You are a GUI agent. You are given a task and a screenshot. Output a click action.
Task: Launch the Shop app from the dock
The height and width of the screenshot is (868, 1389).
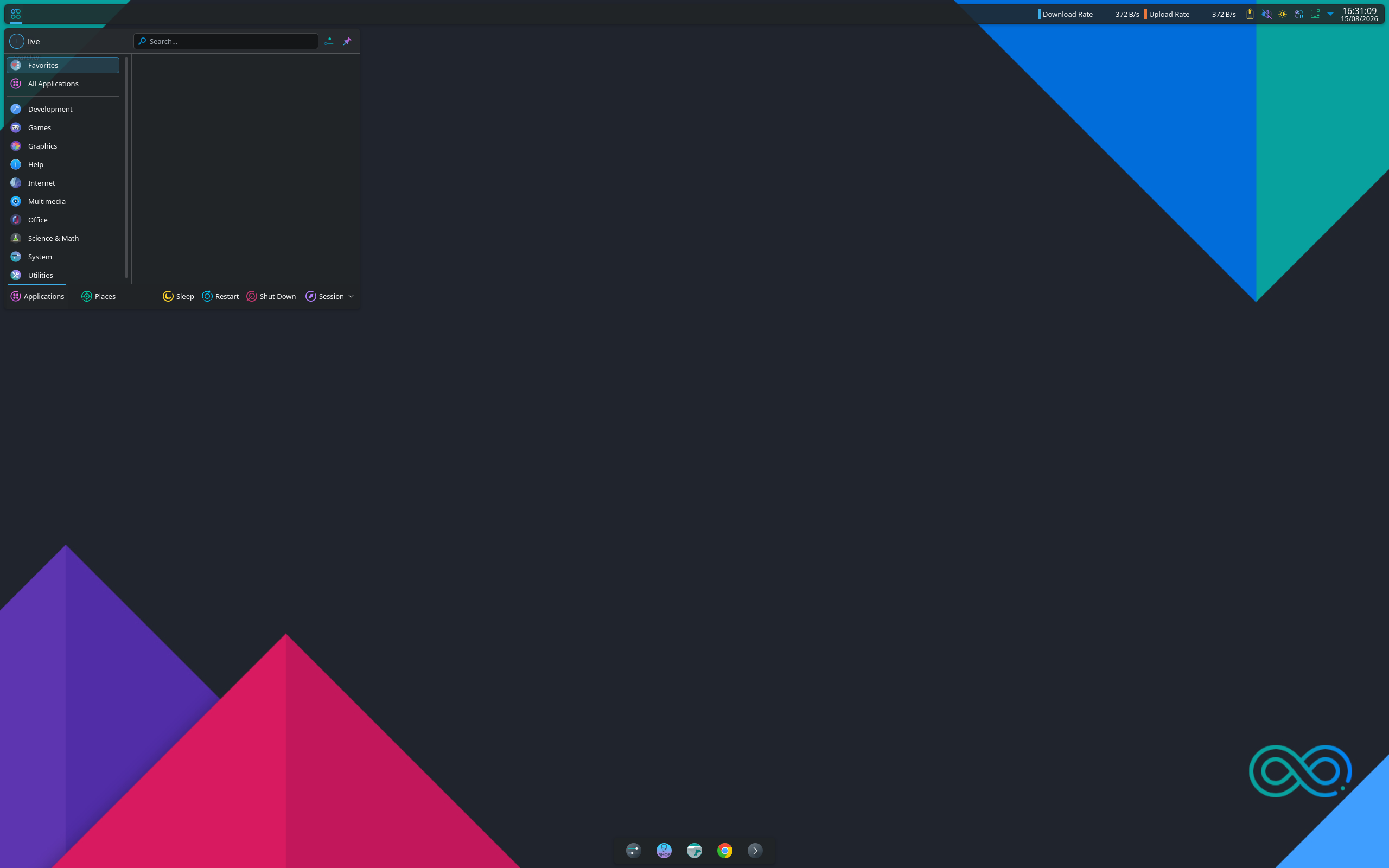(664, 850)
